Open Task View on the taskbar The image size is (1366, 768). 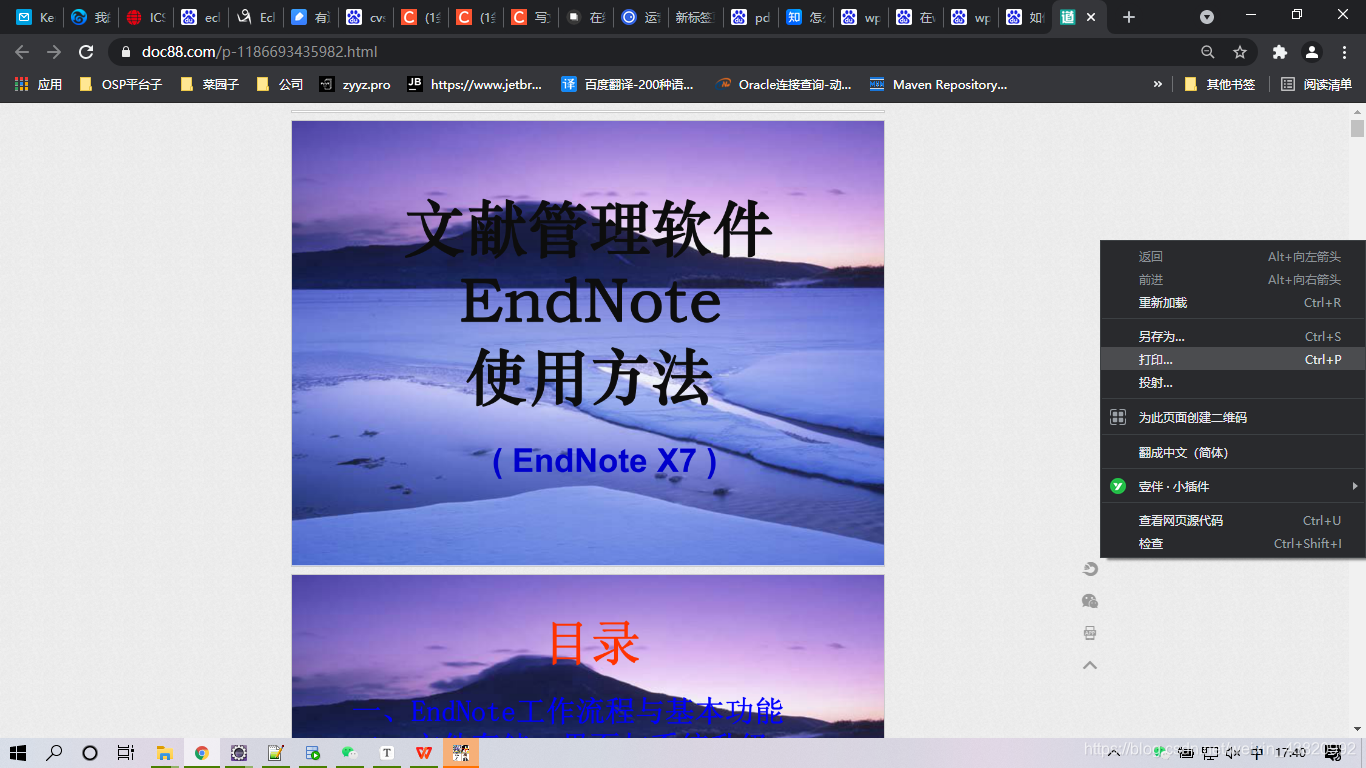[x=126, y=753]
